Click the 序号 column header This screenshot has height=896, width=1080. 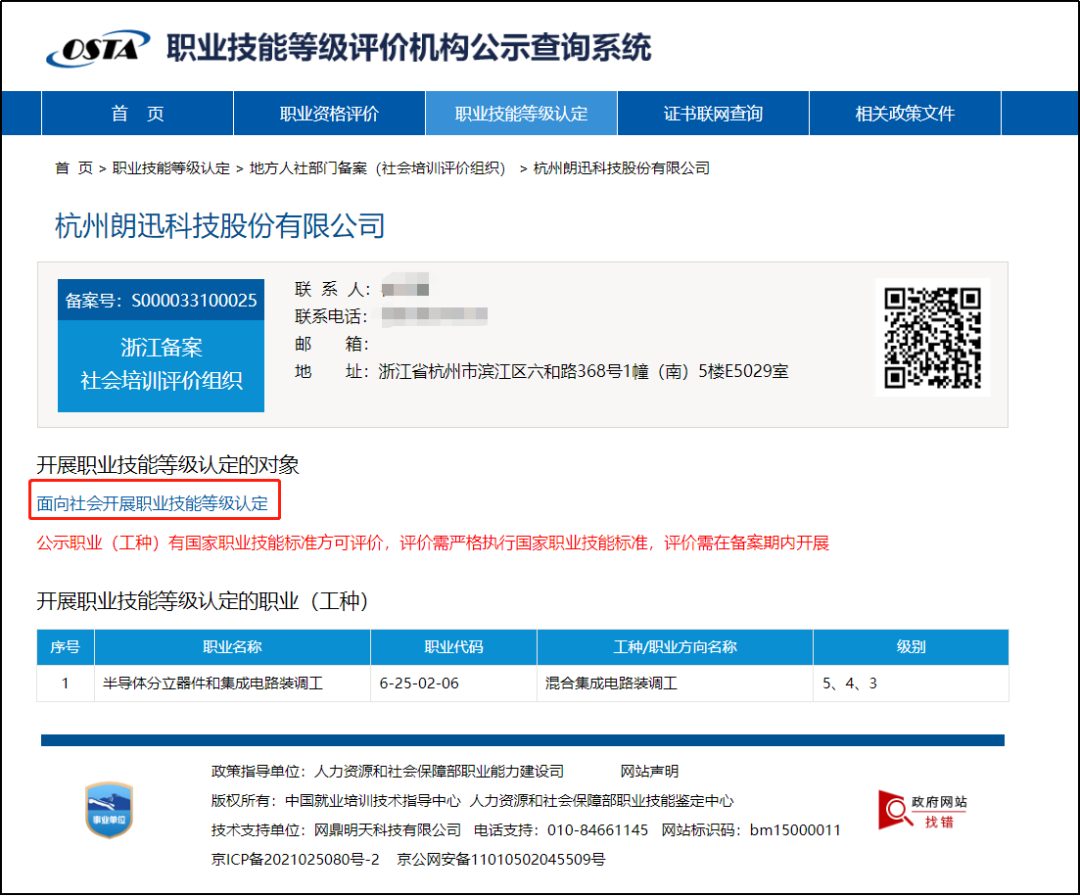click(65, 647)
